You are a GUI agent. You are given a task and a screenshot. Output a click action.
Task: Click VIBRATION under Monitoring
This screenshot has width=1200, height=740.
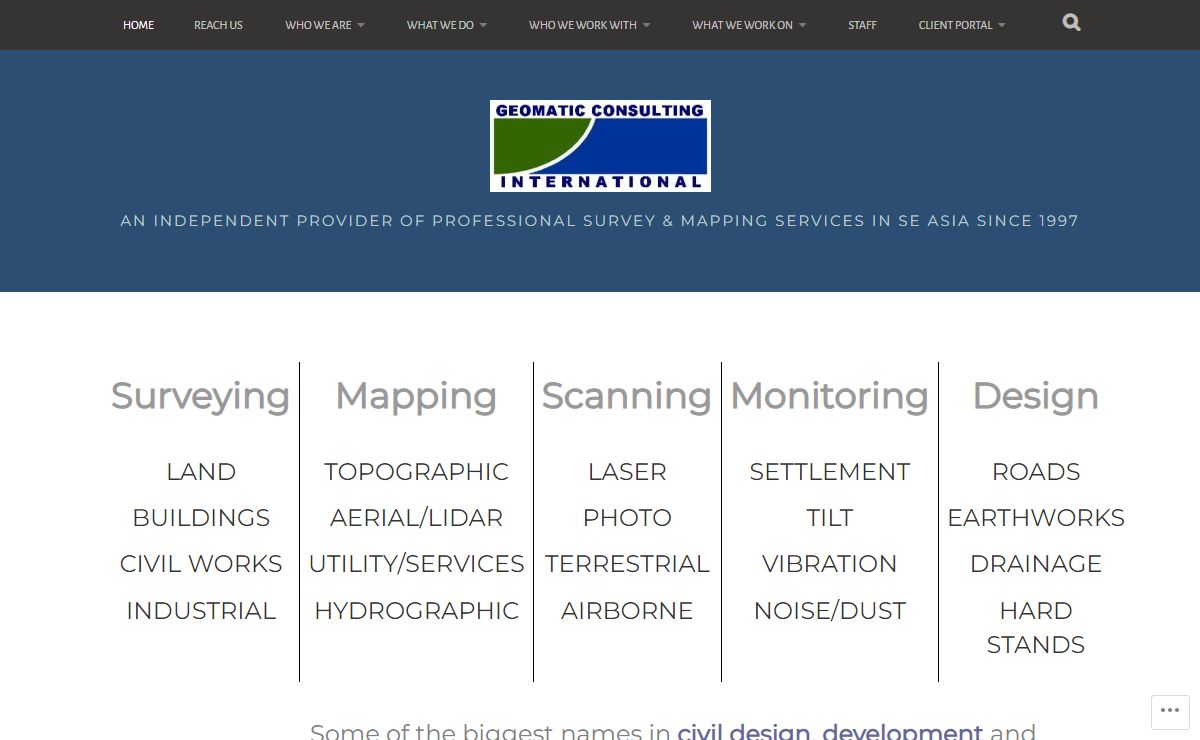click(830, 564)
